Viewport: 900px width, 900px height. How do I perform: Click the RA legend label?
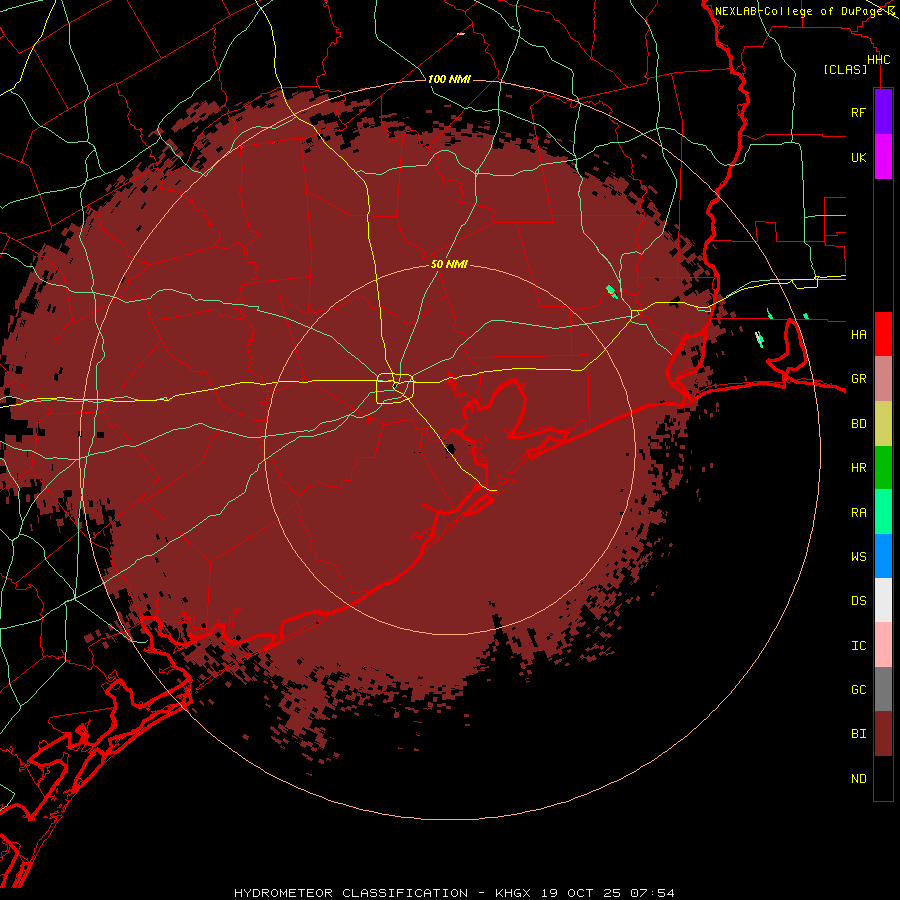858,513
